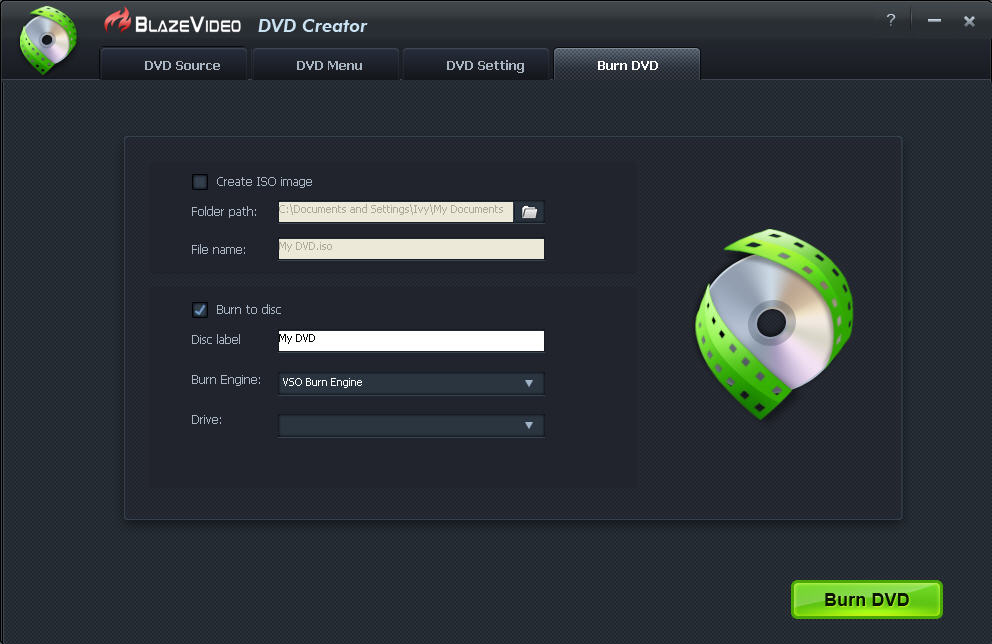Click the green Burn DVD button

tap(867, 599)
